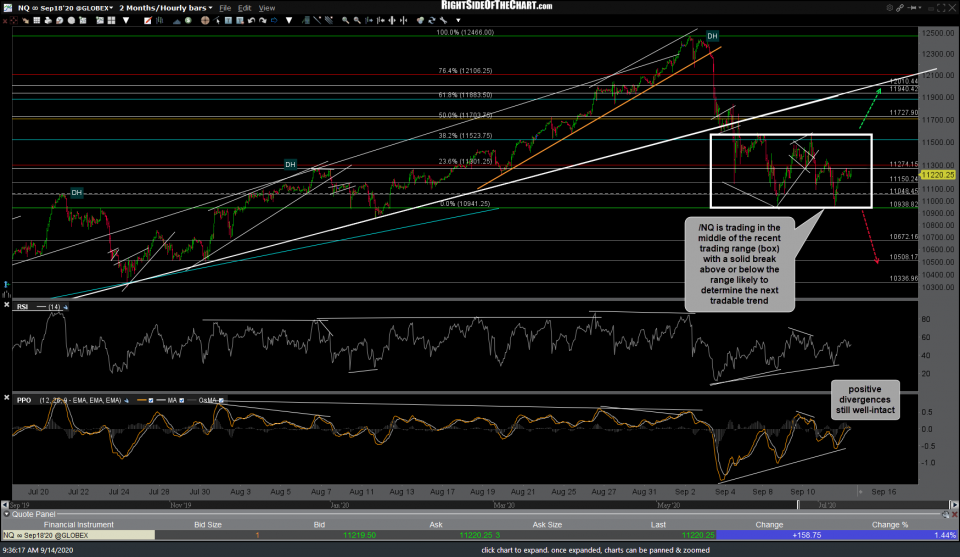Expand the first toolbar overflow triangle
The image size is (960, 557).
point(126,20)
